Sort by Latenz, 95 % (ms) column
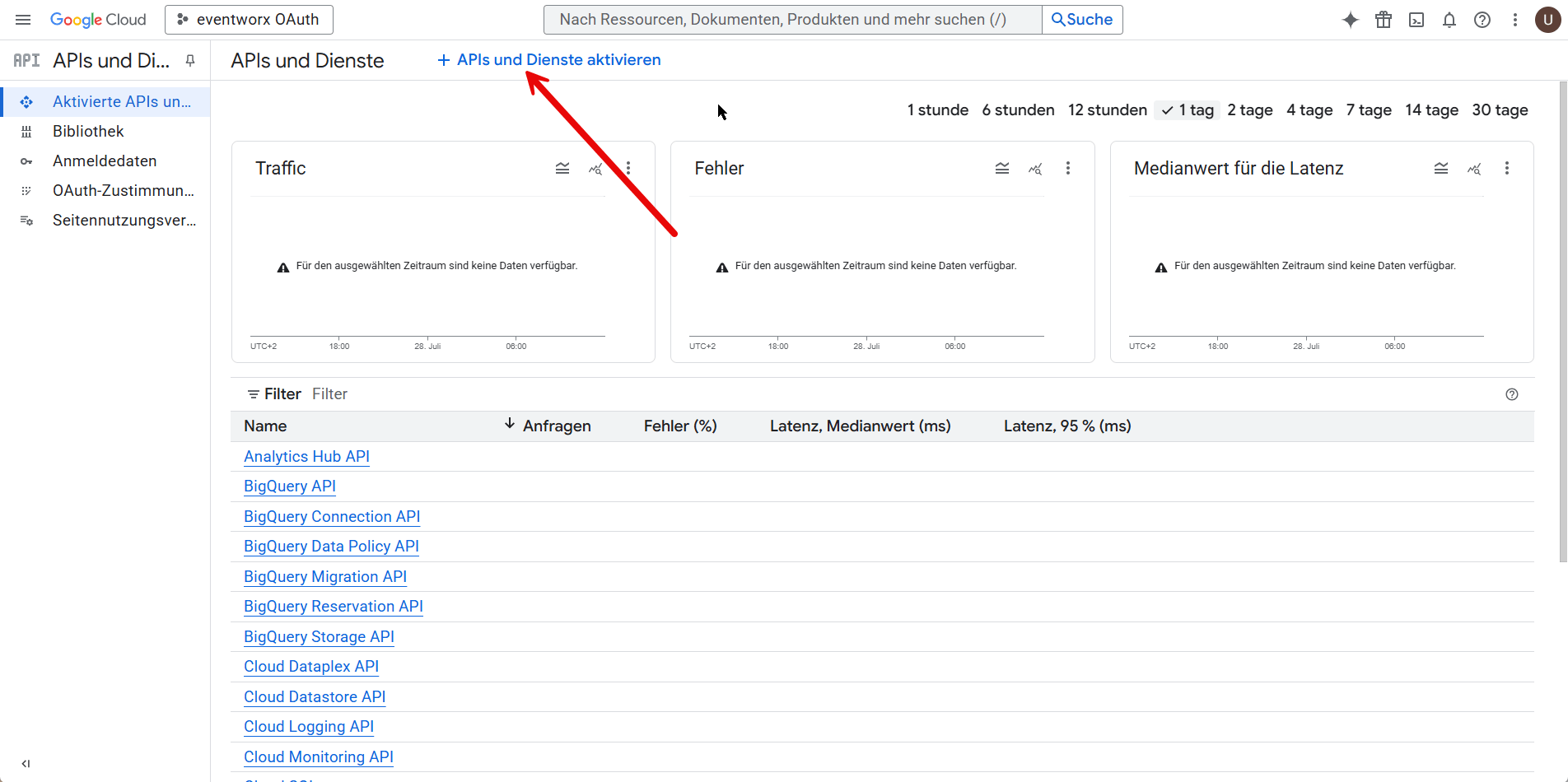 (x=1067, y=426)
